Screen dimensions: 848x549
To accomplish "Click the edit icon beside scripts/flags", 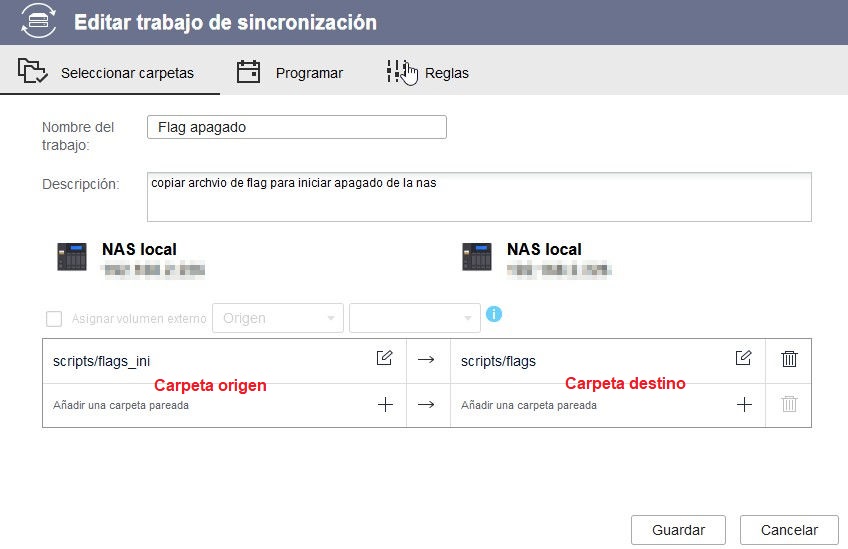I will pos(743,359).
